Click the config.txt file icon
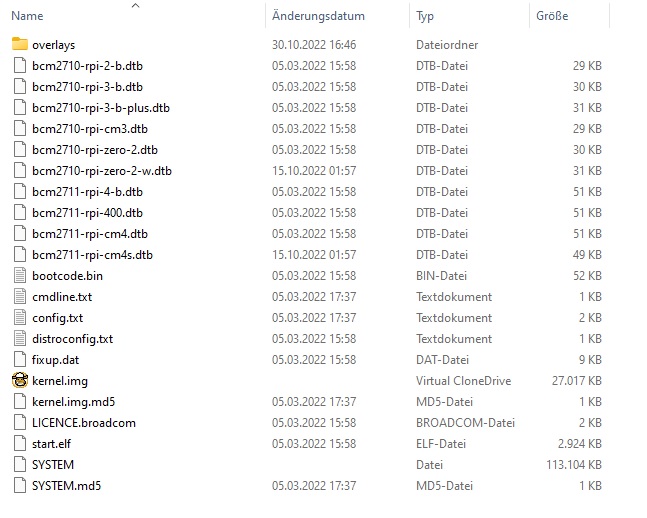The width and height of the screenshot is (647, 518). pyautogui.click(x=20, y=317)
